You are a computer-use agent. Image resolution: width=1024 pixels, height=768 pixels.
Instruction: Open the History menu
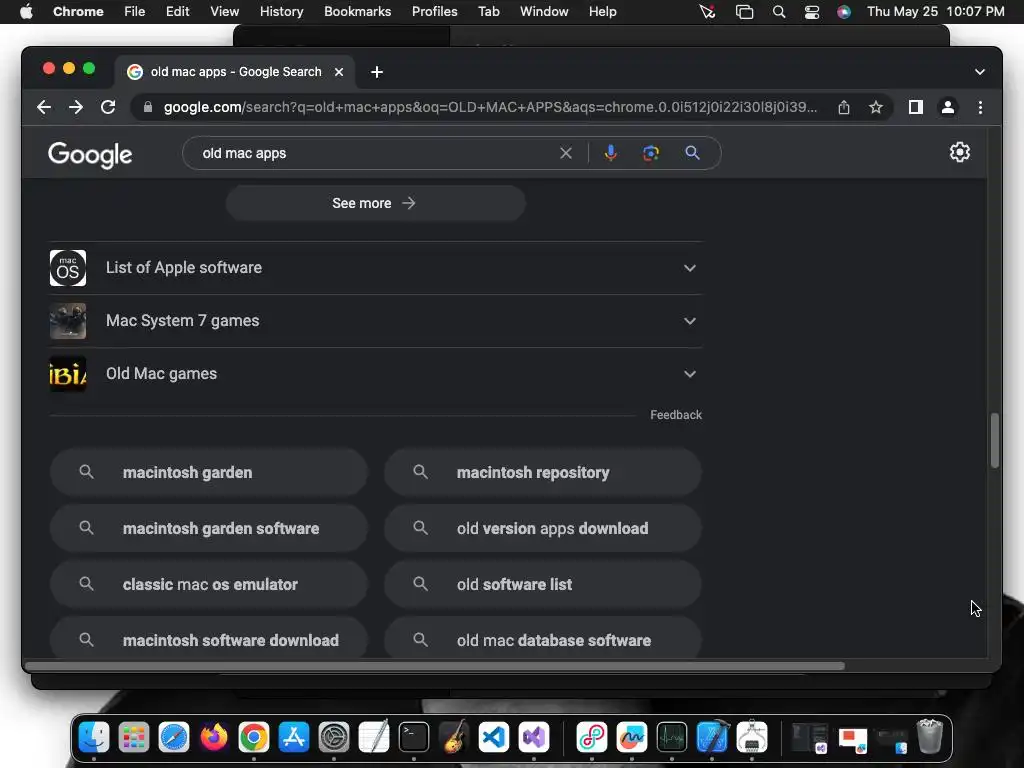[x=281, y=11]
